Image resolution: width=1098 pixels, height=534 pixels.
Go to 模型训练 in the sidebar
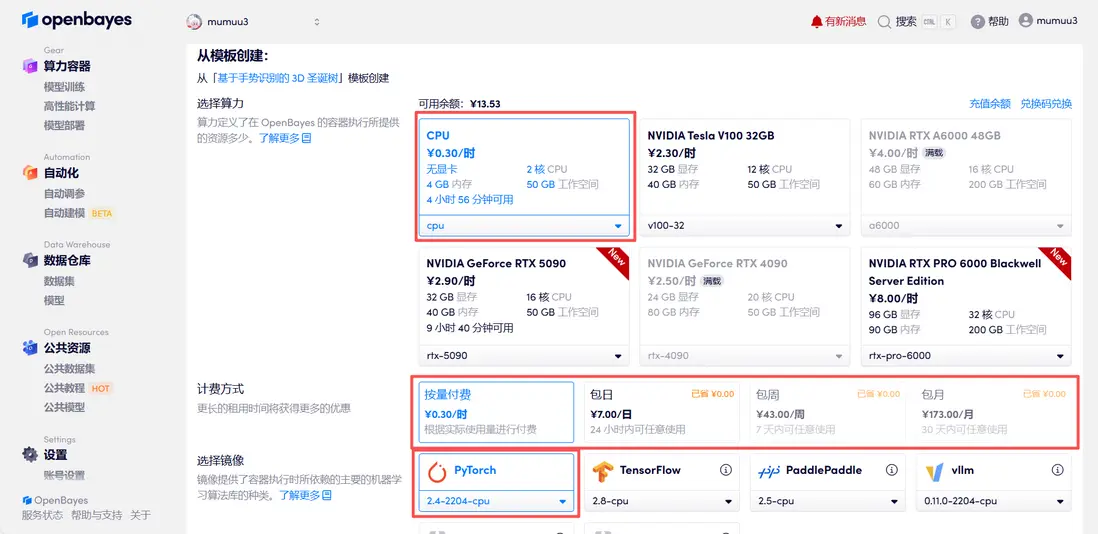click(64, 87)
